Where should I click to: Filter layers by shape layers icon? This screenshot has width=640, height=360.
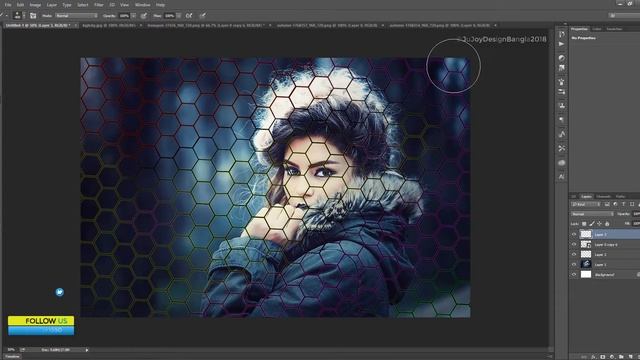632,204
